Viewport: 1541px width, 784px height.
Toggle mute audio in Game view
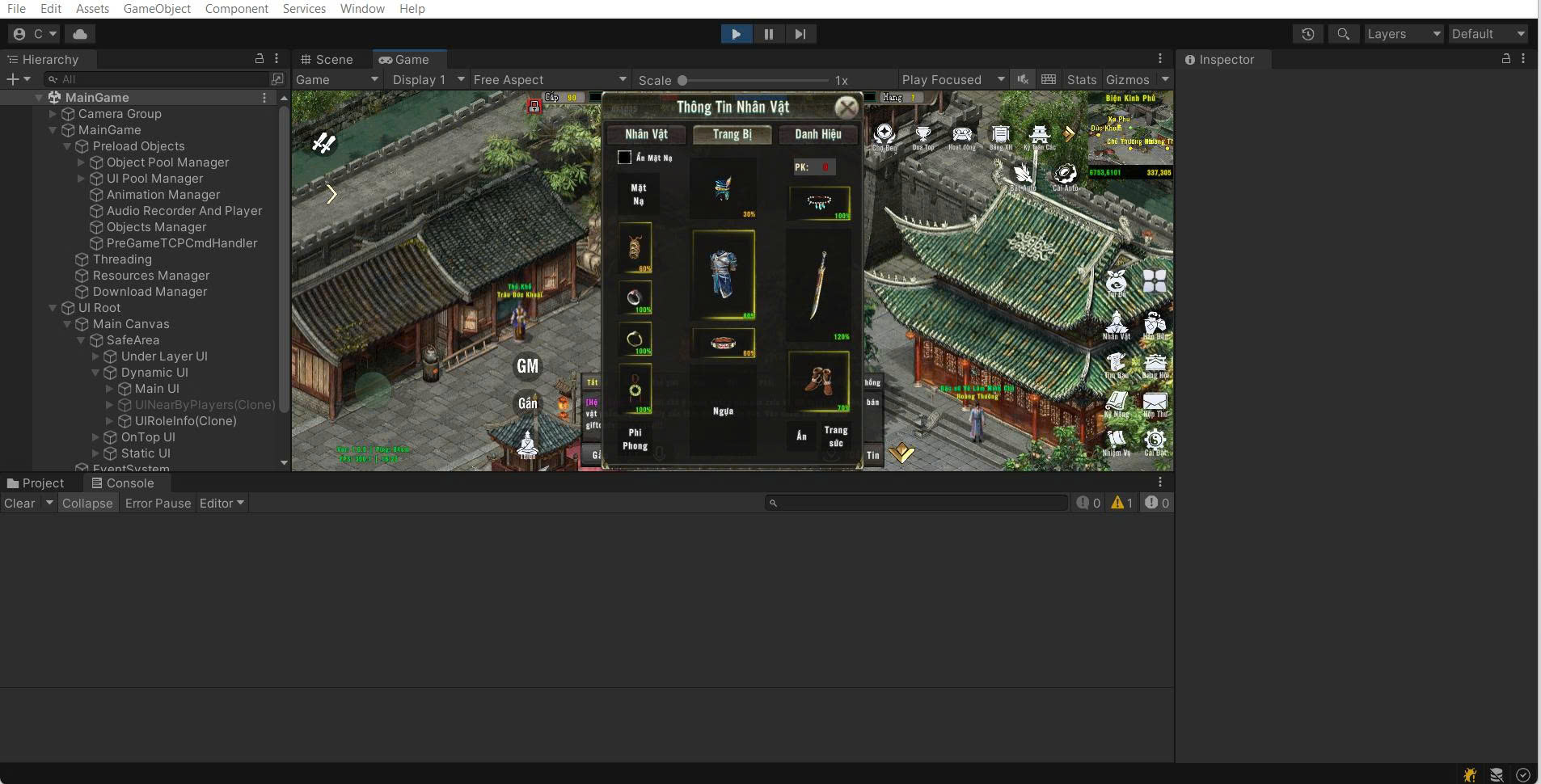[x=1023, y=79]
